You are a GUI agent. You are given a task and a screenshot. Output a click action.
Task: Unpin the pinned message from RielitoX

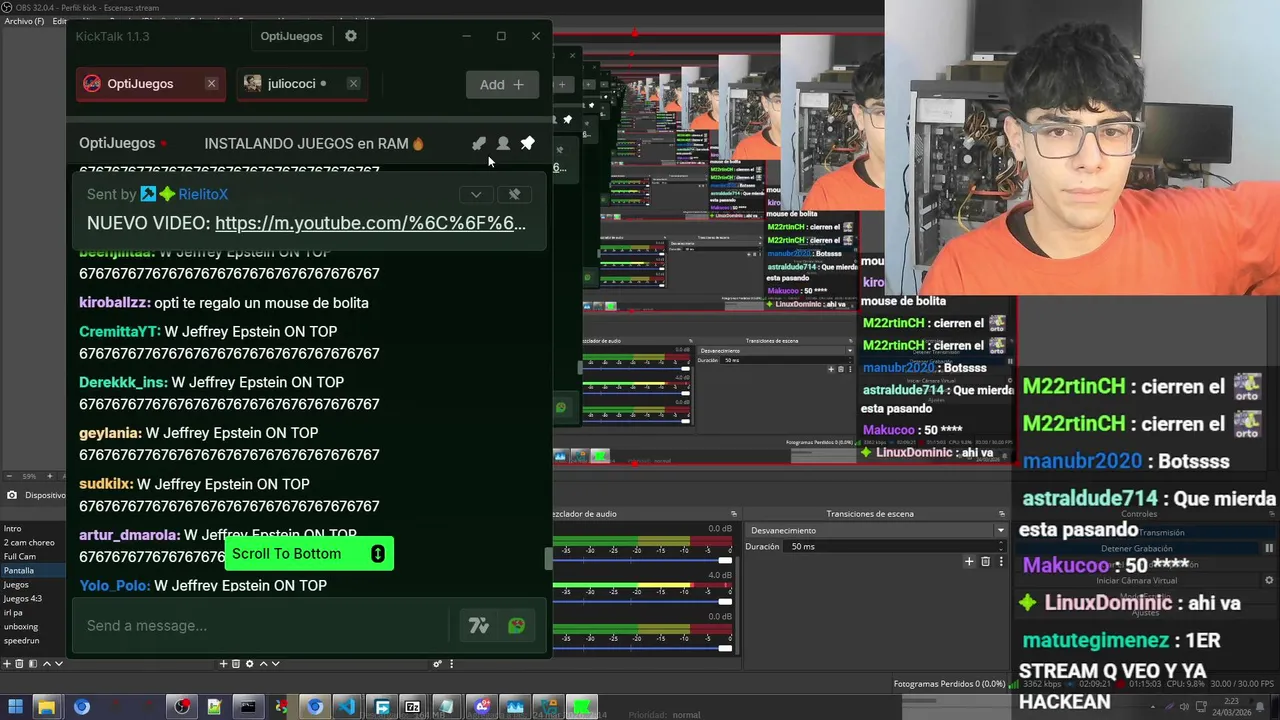(x=514, y=194)
